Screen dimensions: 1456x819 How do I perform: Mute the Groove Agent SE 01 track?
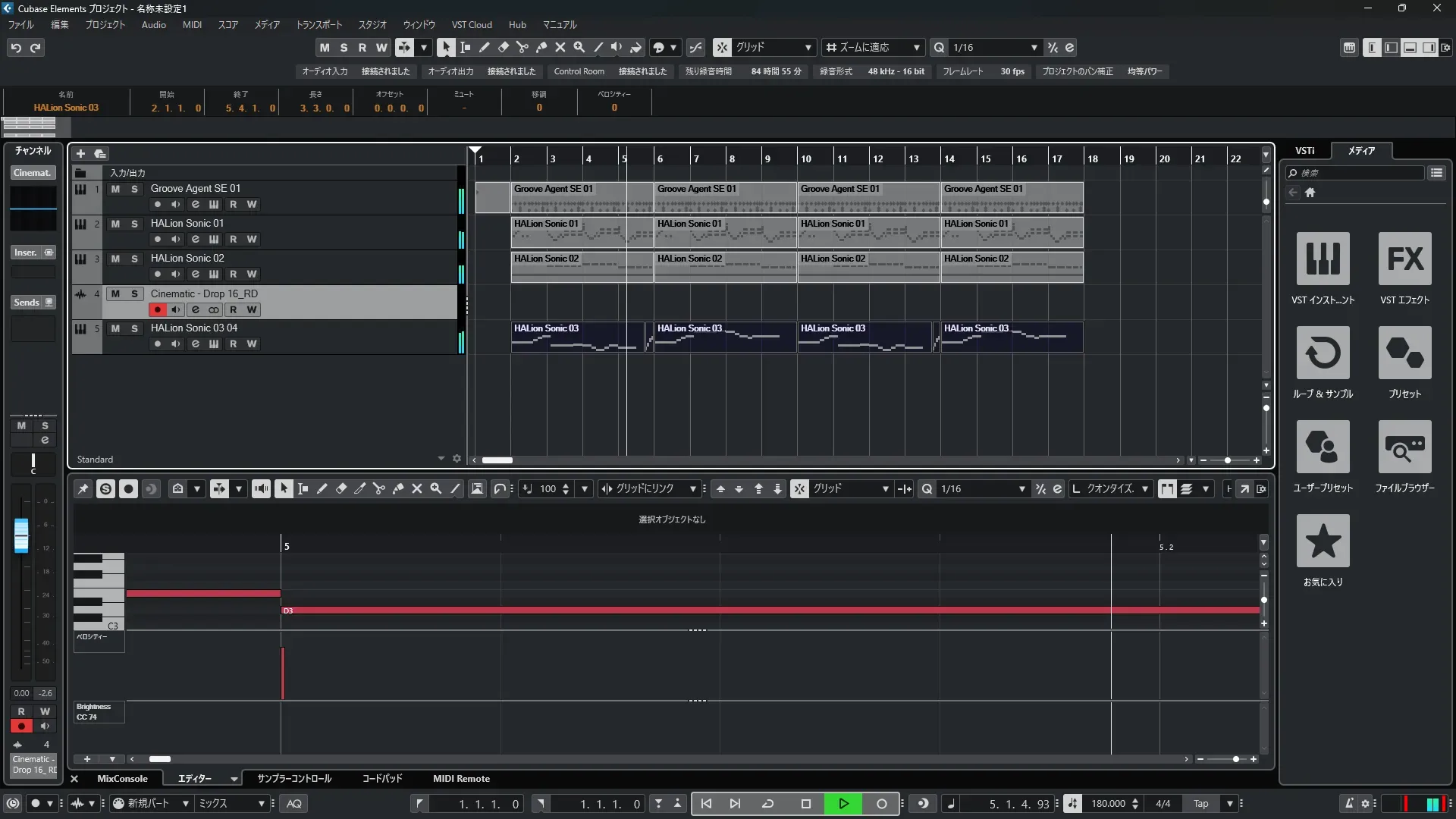(x=115, y=189)
